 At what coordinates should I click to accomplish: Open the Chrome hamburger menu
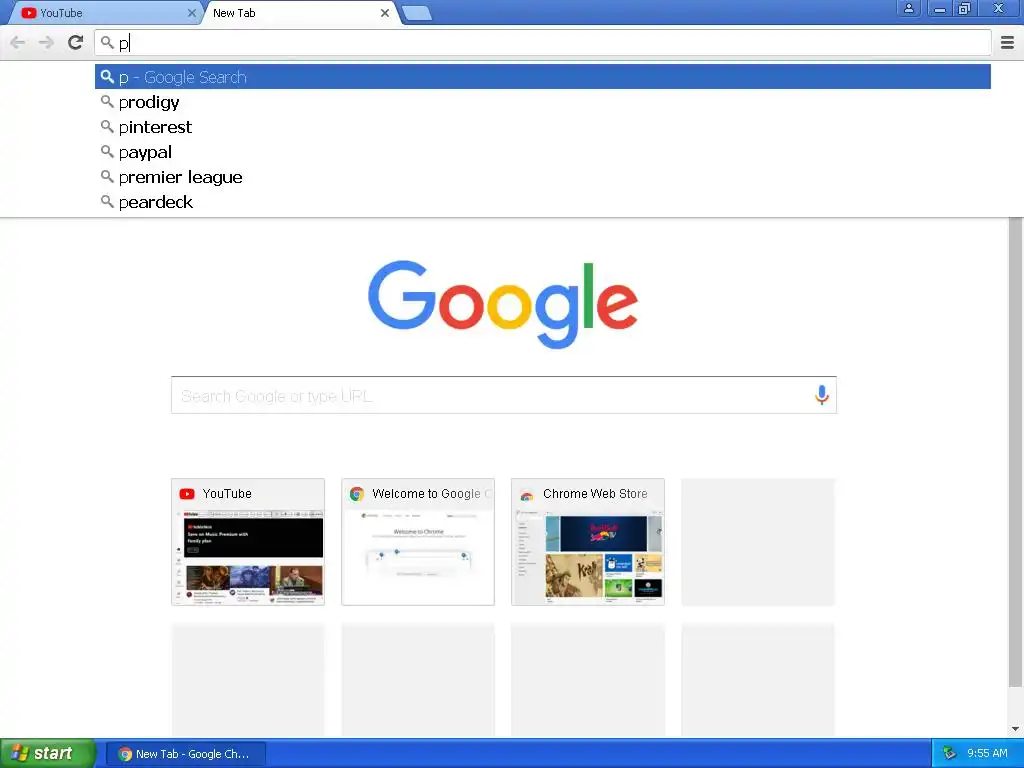1008,43
